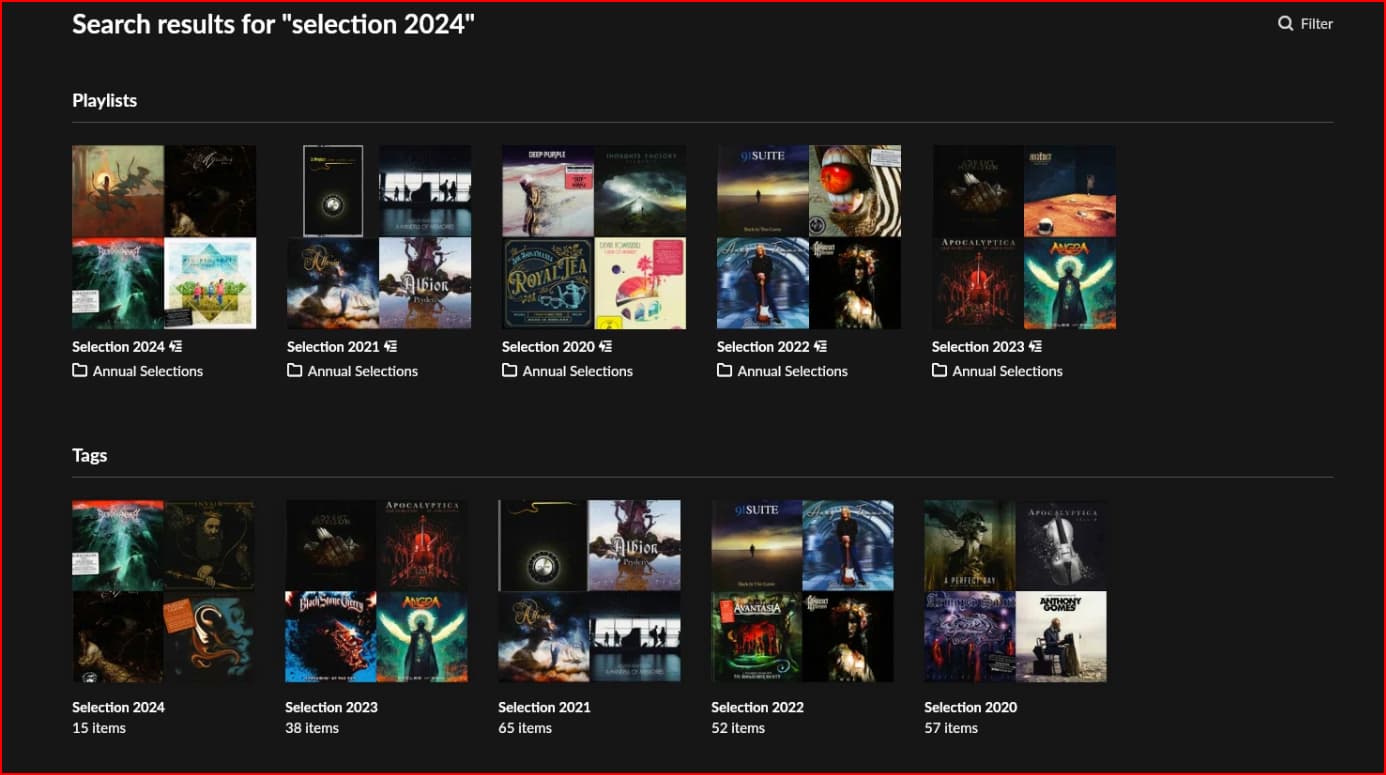Viewport: 1386px width, 775px height.
Task: Open the Selection 2024 tag cover collage
Action: point(163,591)
